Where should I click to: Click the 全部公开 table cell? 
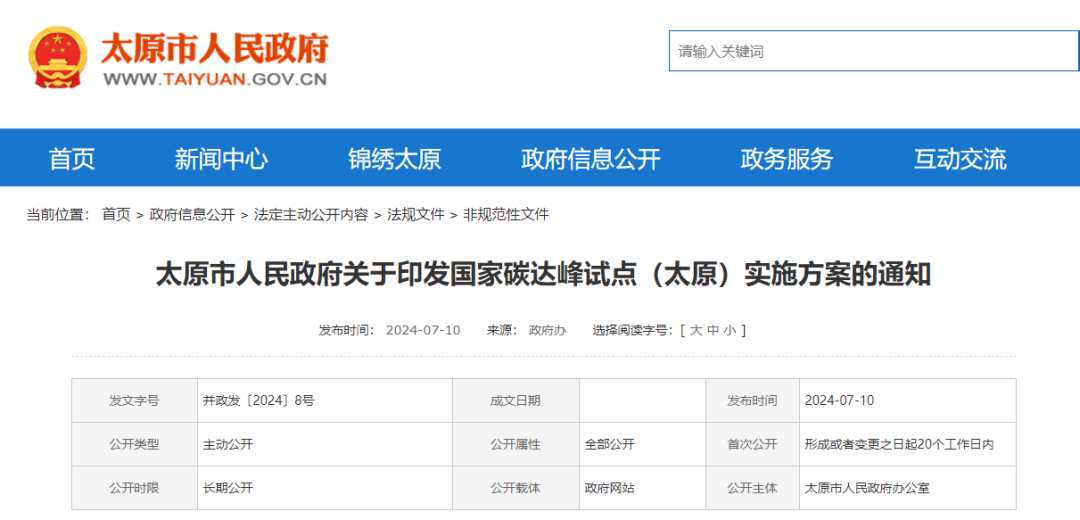tap(643, 444)
